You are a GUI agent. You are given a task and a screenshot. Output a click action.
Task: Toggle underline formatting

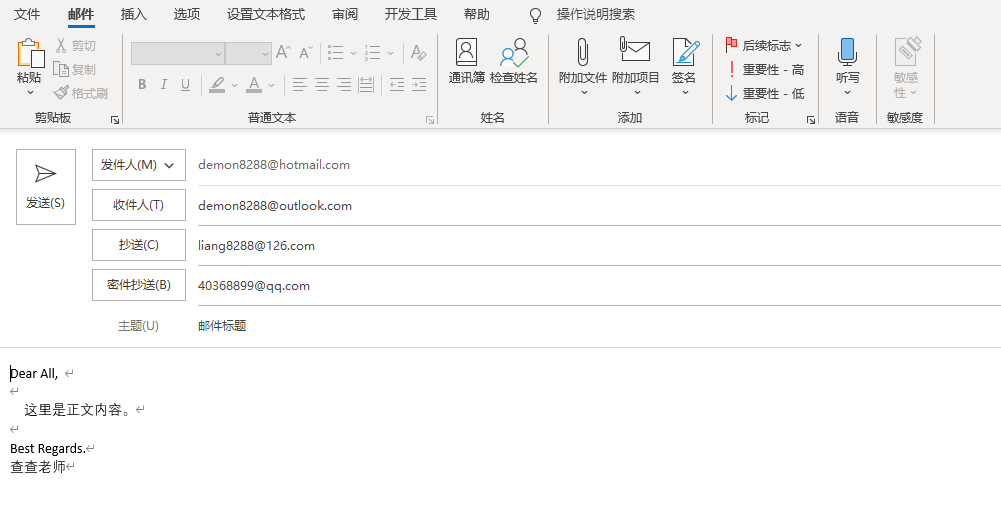[x=186, y=84]
